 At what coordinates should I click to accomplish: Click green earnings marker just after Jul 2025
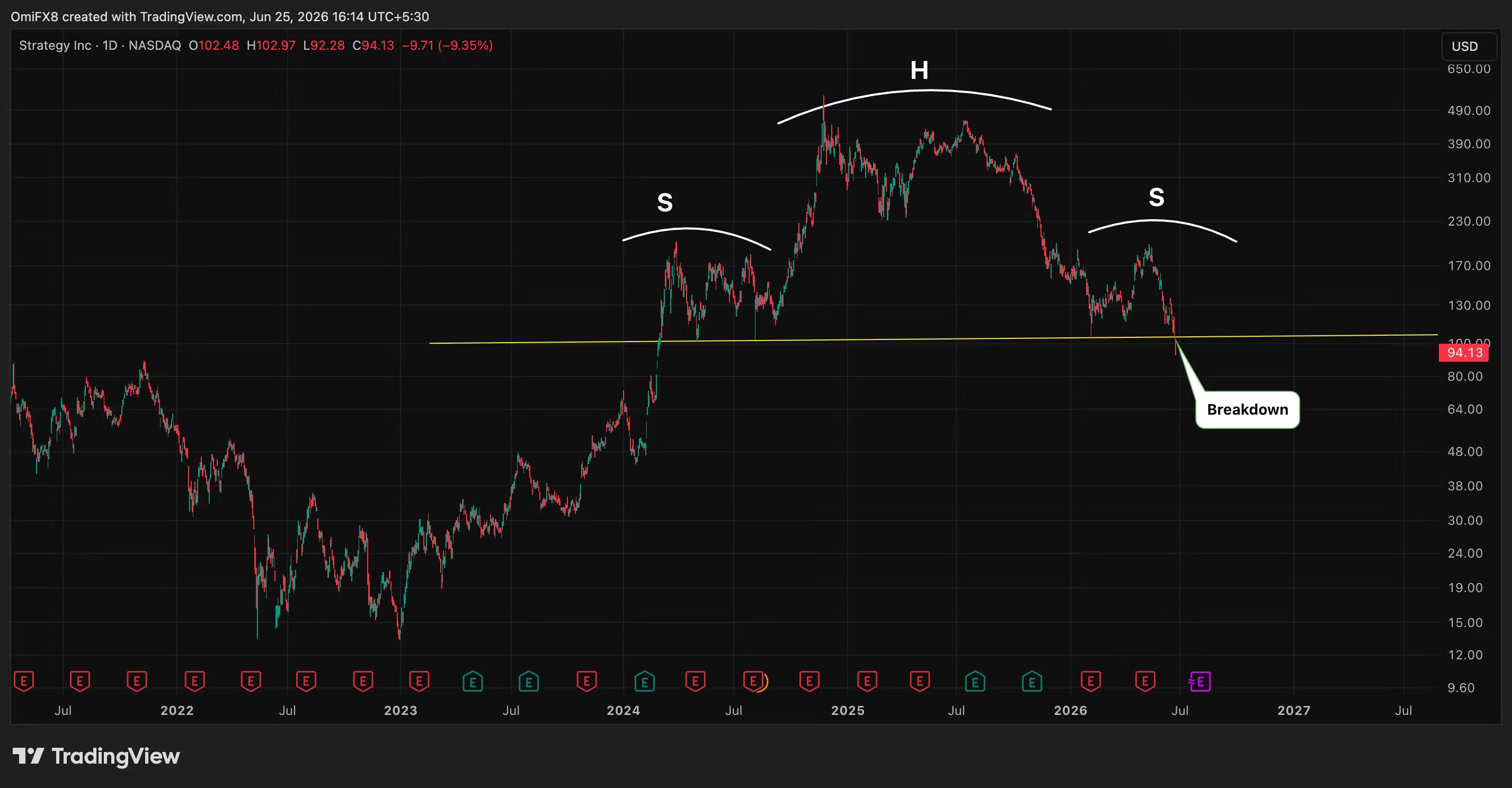[975, 681]
